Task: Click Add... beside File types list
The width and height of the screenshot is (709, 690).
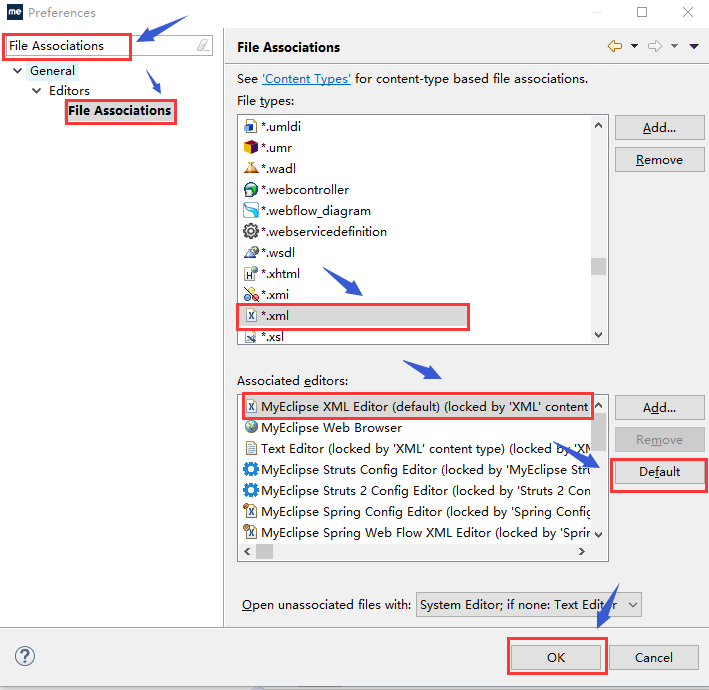Action: click(x=659, y=128)
